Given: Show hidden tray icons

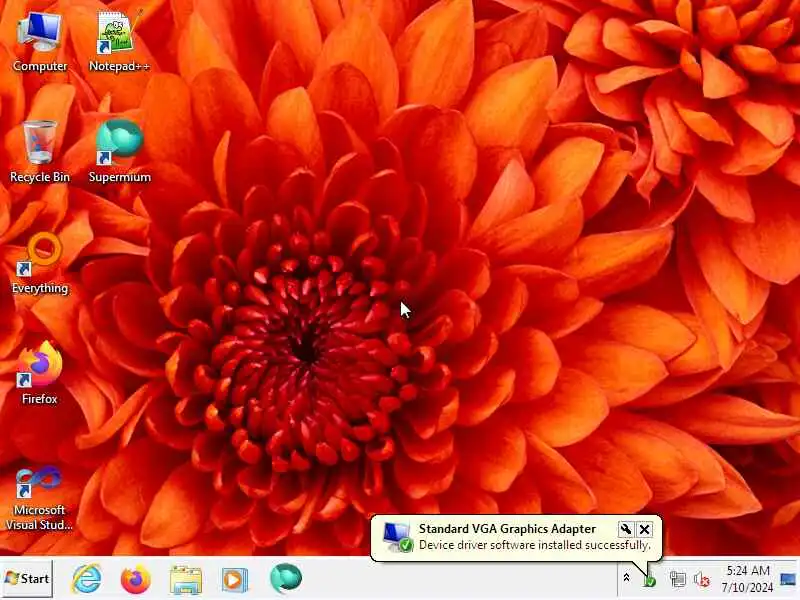Looking at the screenshot, I should click(626, 578).
